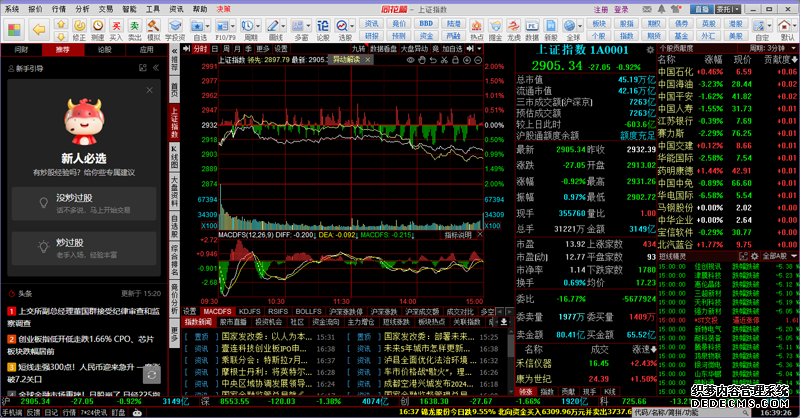Expand the 周期 dropdown arrow

(258, 25)
